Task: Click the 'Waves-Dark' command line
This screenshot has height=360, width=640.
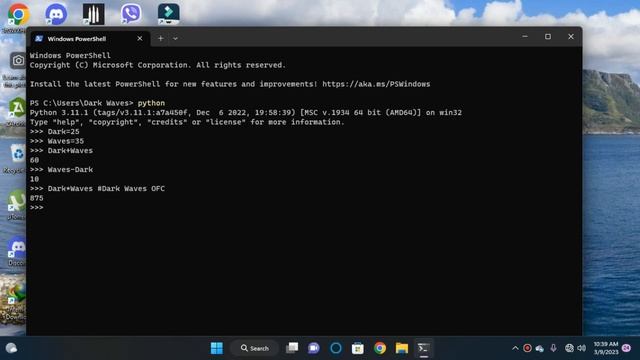Action: coord(61,169)
